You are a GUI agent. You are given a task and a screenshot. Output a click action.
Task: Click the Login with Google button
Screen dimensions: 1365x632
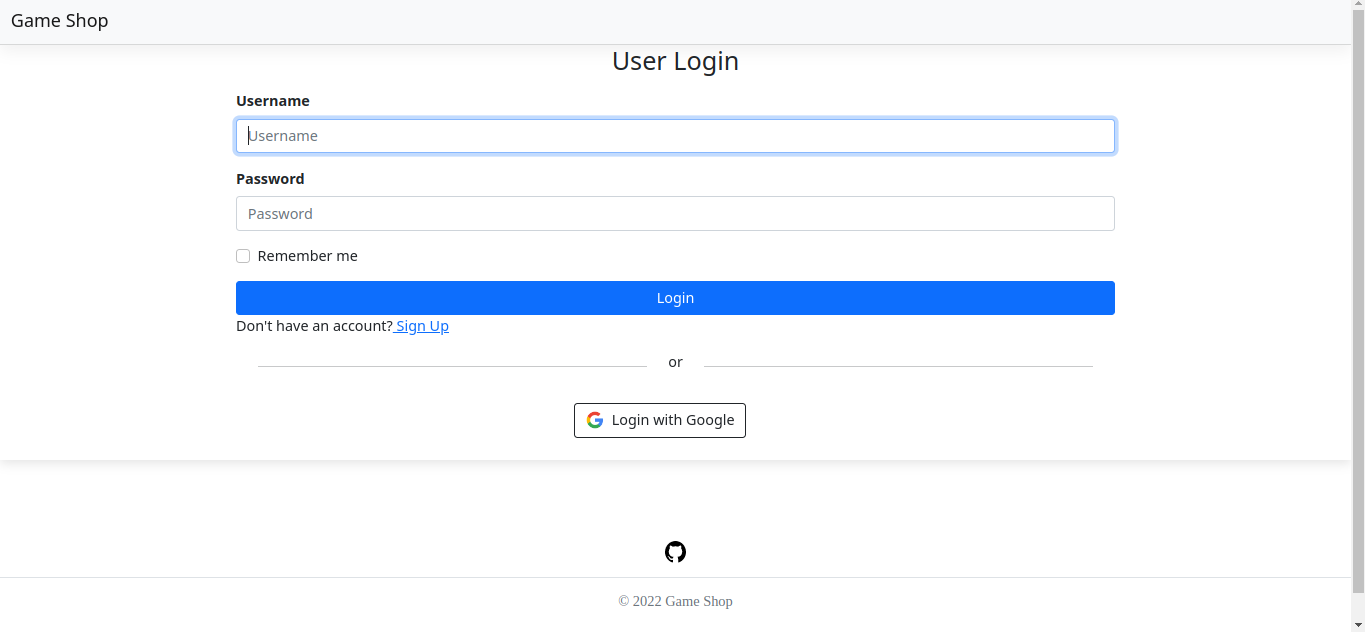pyautogui.click(x=660, y=420)
